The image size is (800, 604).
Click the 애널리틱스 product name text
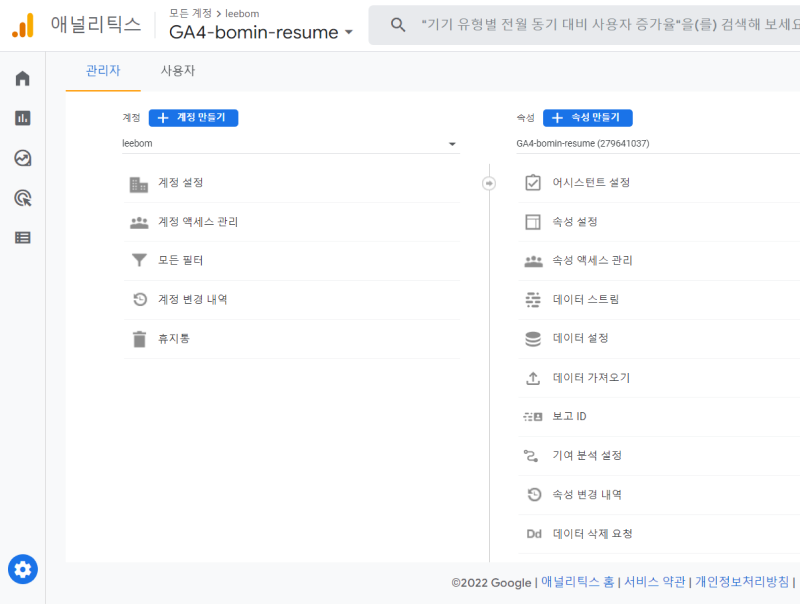95,24
